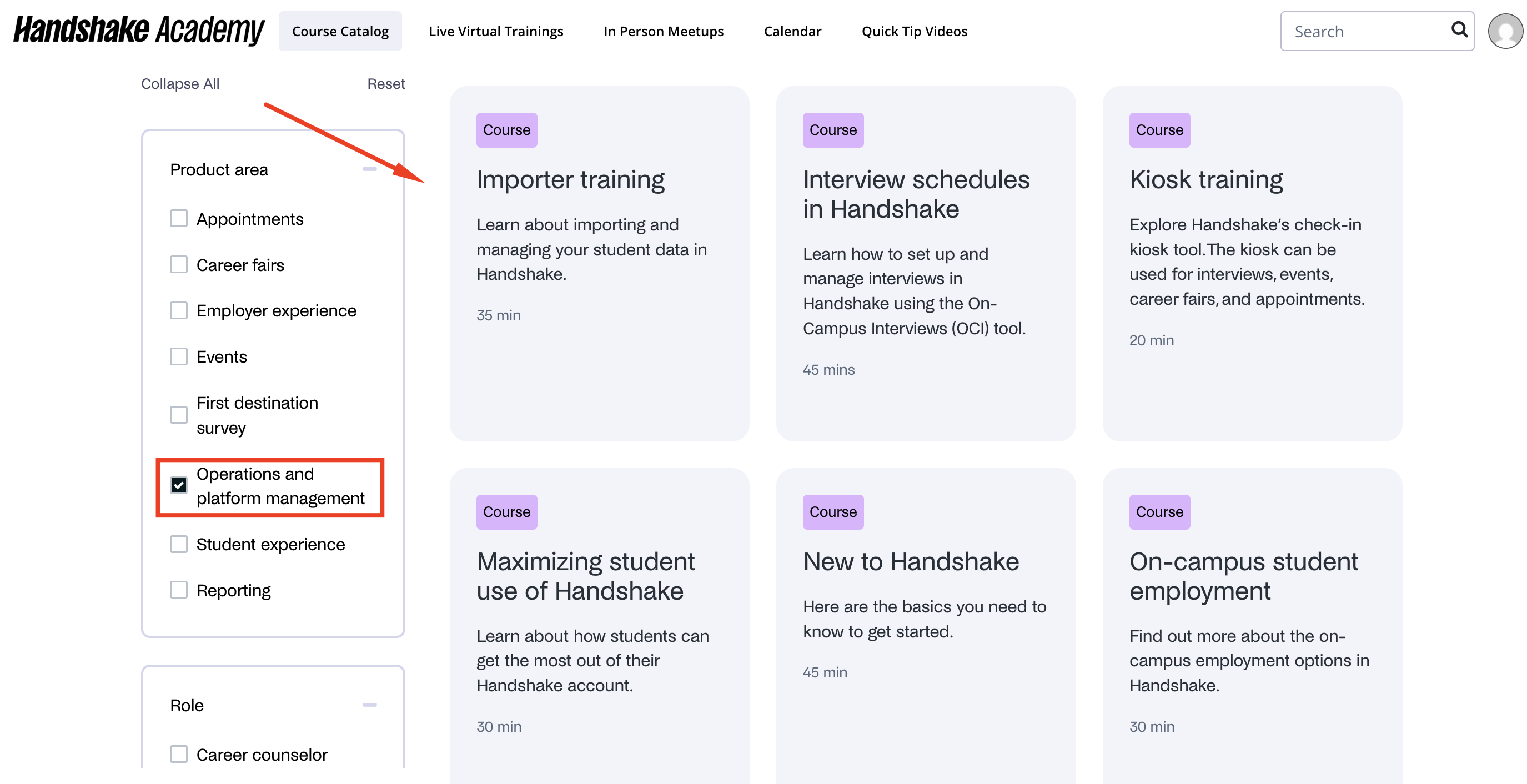Open the Importer training course

(x=570, y=179)
